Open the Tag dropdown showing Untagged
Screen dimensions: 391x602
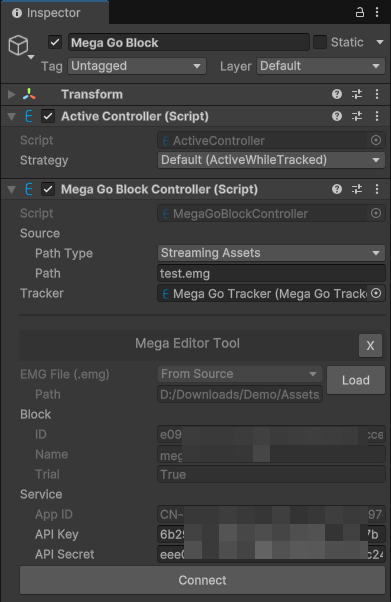[137, 66]
